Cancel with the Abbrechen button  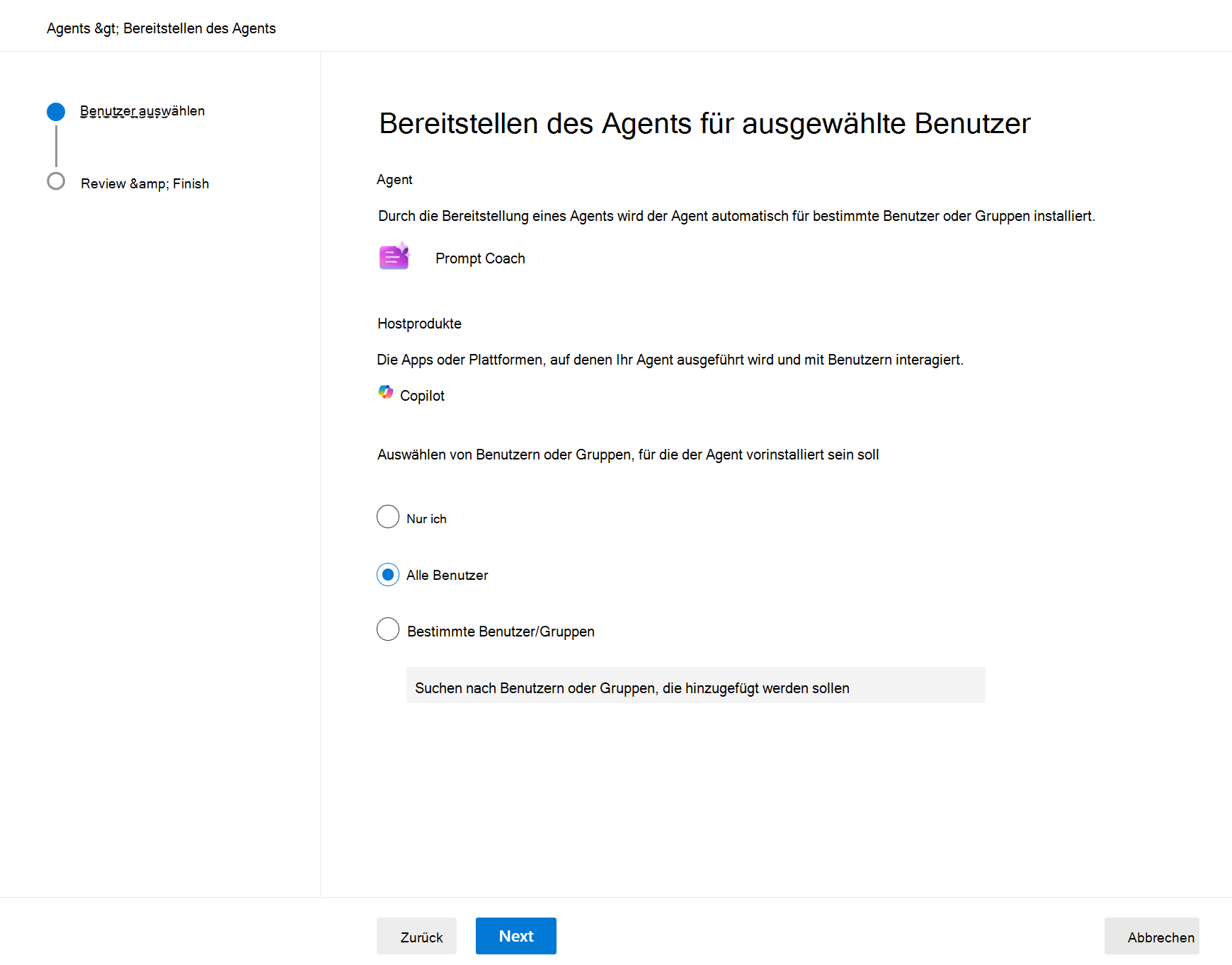coord(1152,936)
